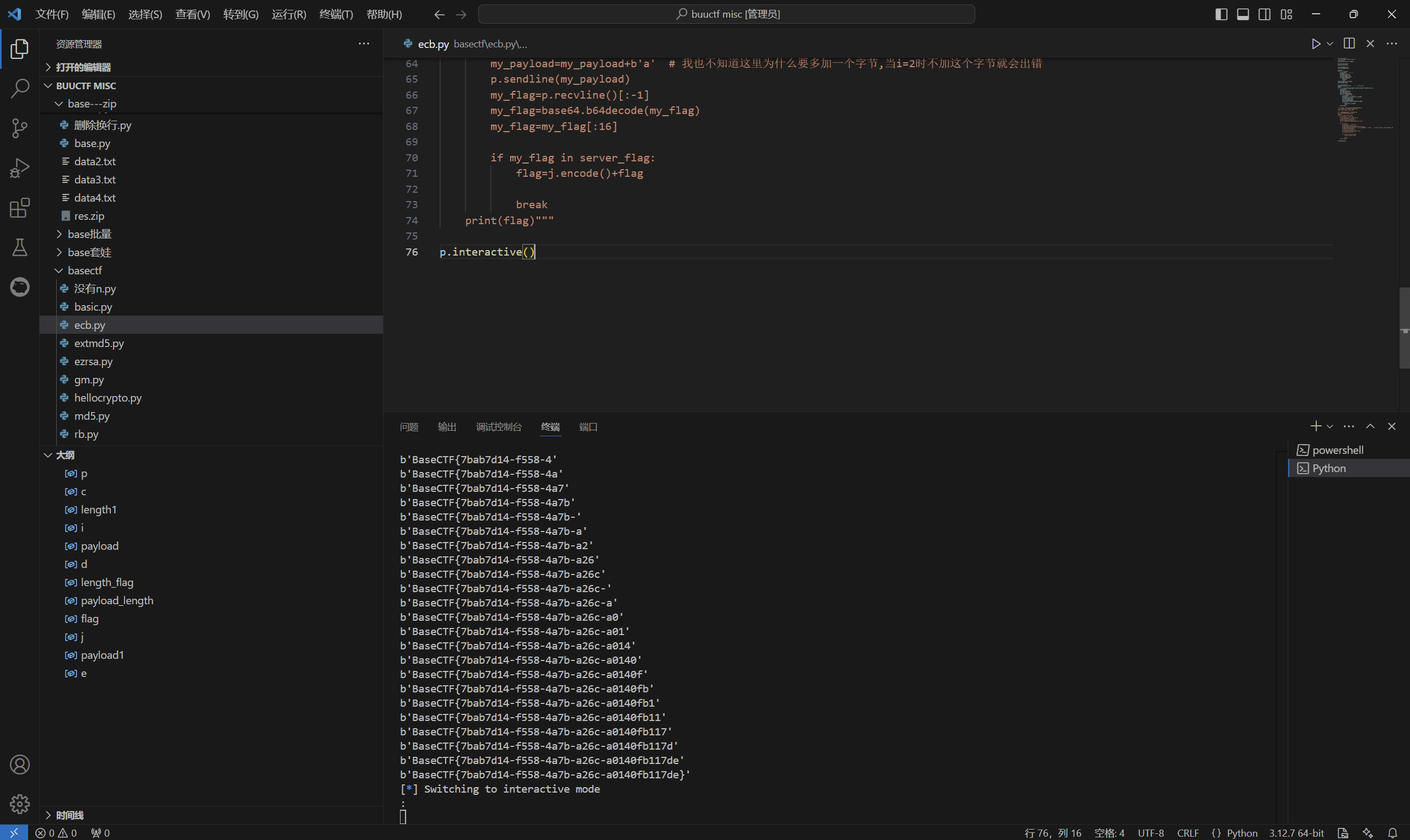Open res.zip in the file tree

click(x=211, y=216)
